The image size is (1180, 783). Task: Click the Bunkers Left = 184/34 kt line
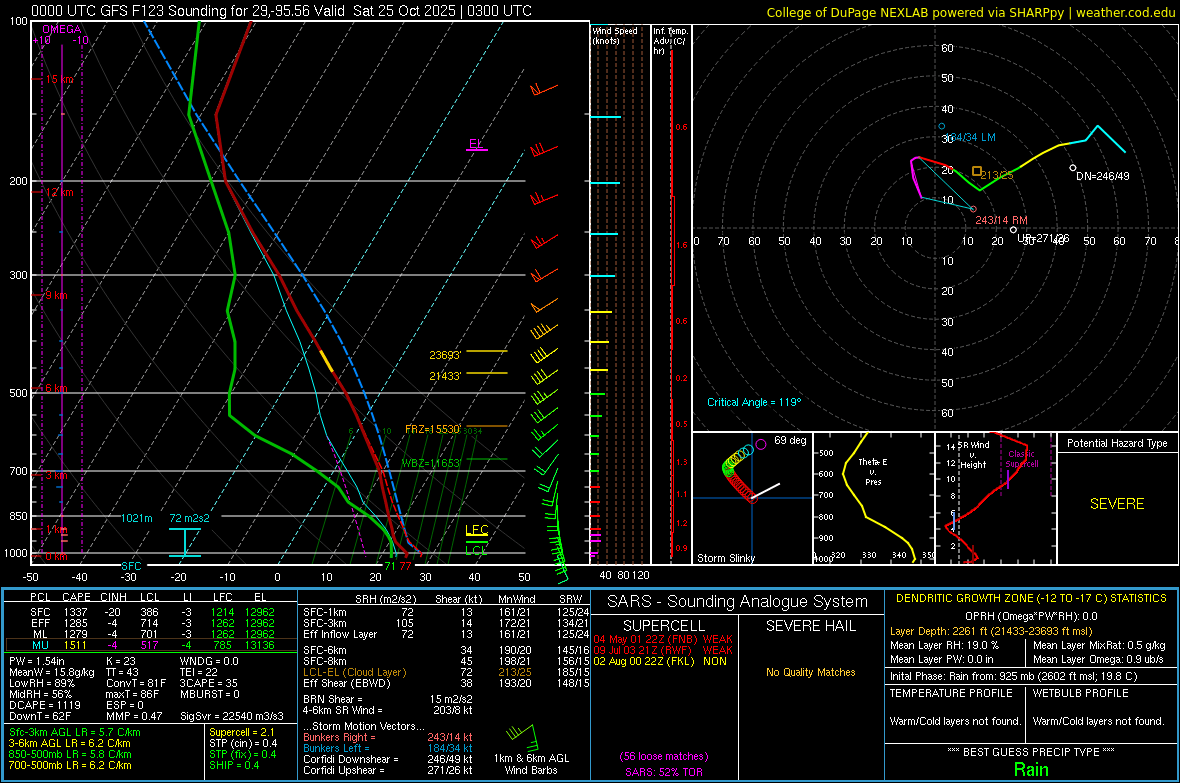pos(388,748)
